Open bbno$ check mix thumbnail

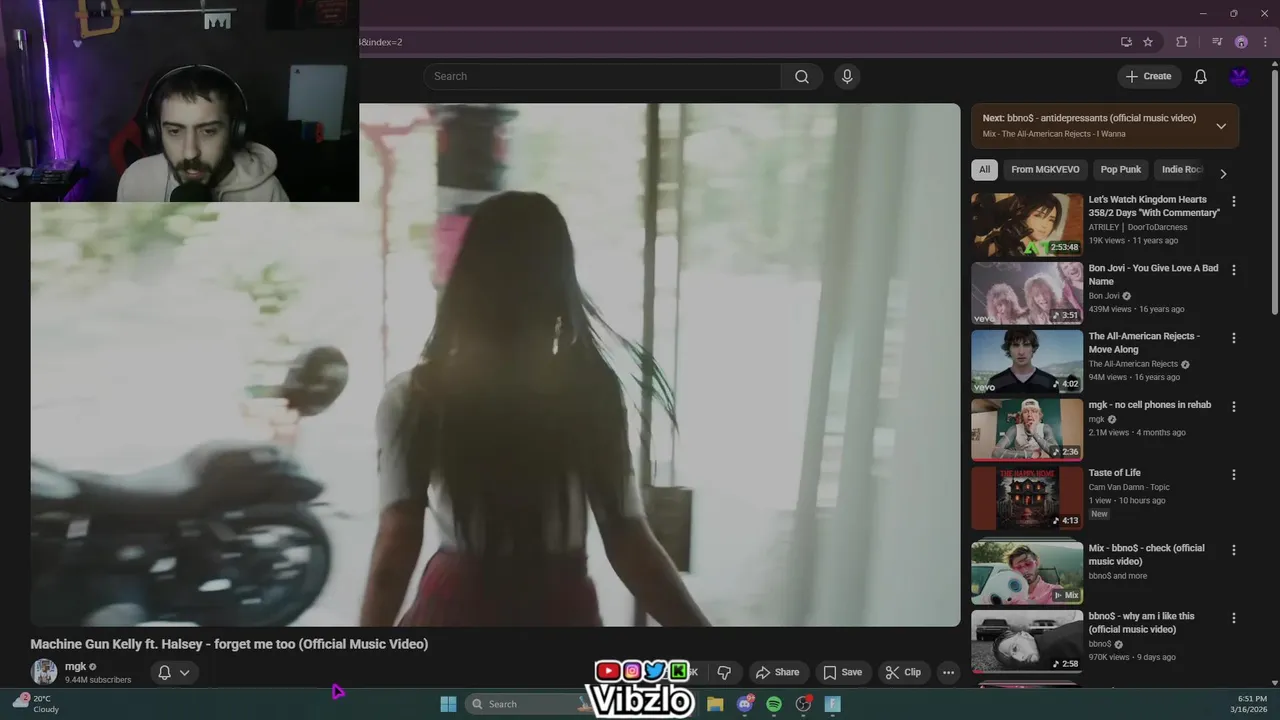tap(1027, 573)
